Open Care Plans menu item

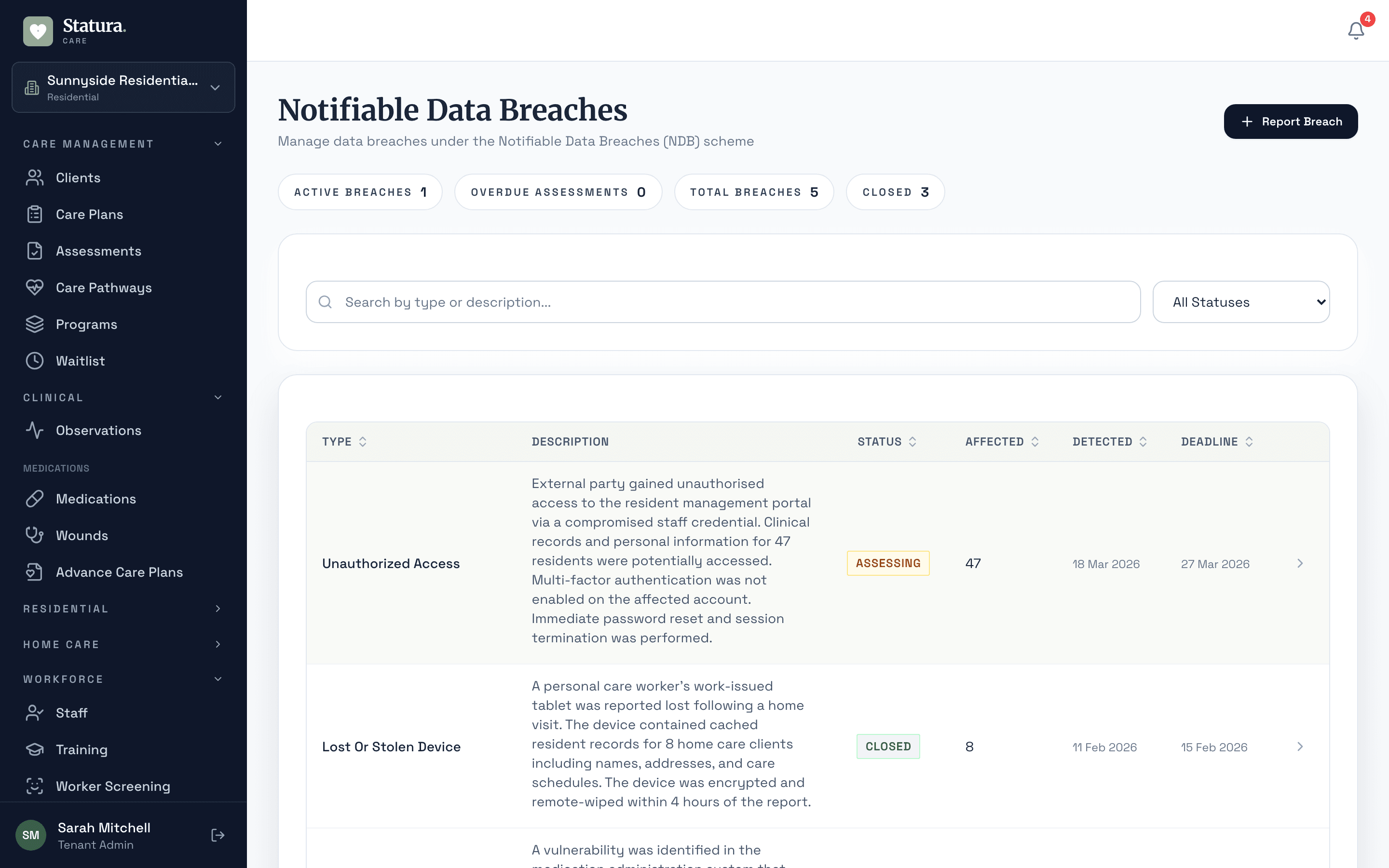point(123,214)
